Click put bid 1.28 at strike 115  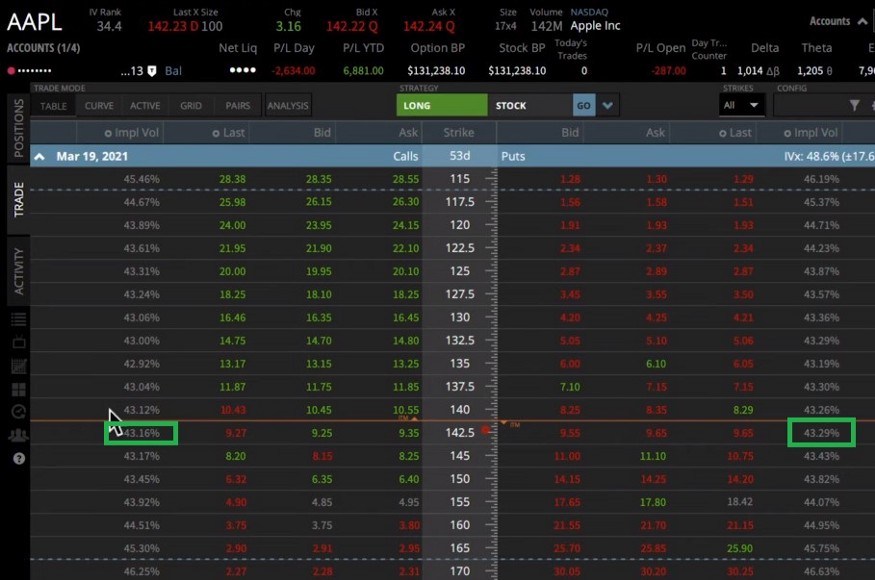pyautogui.click(x=570, y=179)
